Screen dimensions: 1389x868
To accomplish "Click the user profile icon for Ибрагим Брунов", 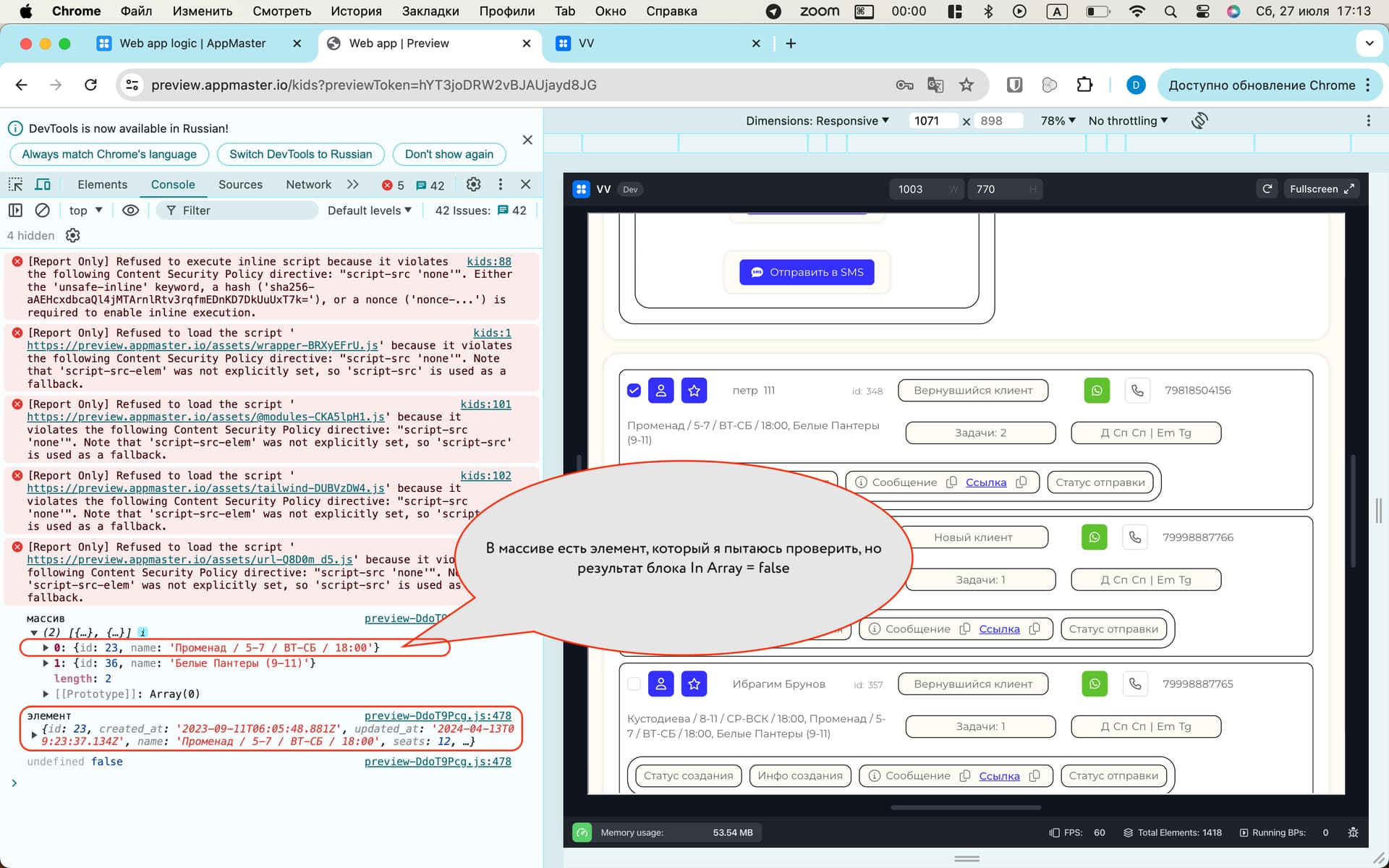I will (x=660, y=684).
